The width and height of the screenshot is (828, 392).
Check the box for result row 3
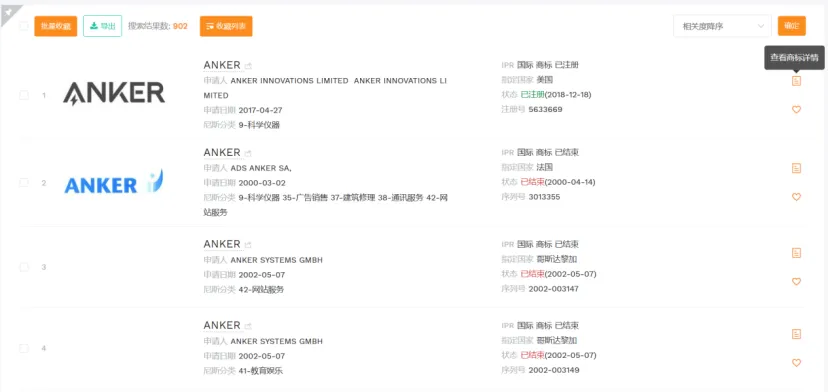click(x=24, y=267)
